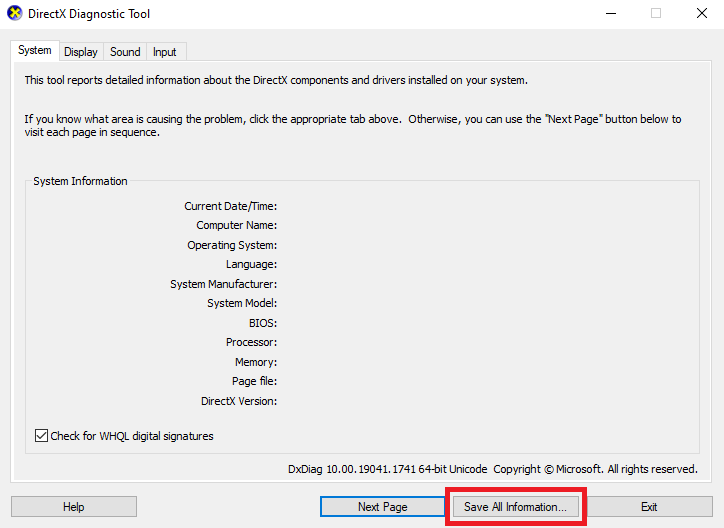Go to Next Page
This screenshot has height=528, width=724.
click(x=383, y=507)
